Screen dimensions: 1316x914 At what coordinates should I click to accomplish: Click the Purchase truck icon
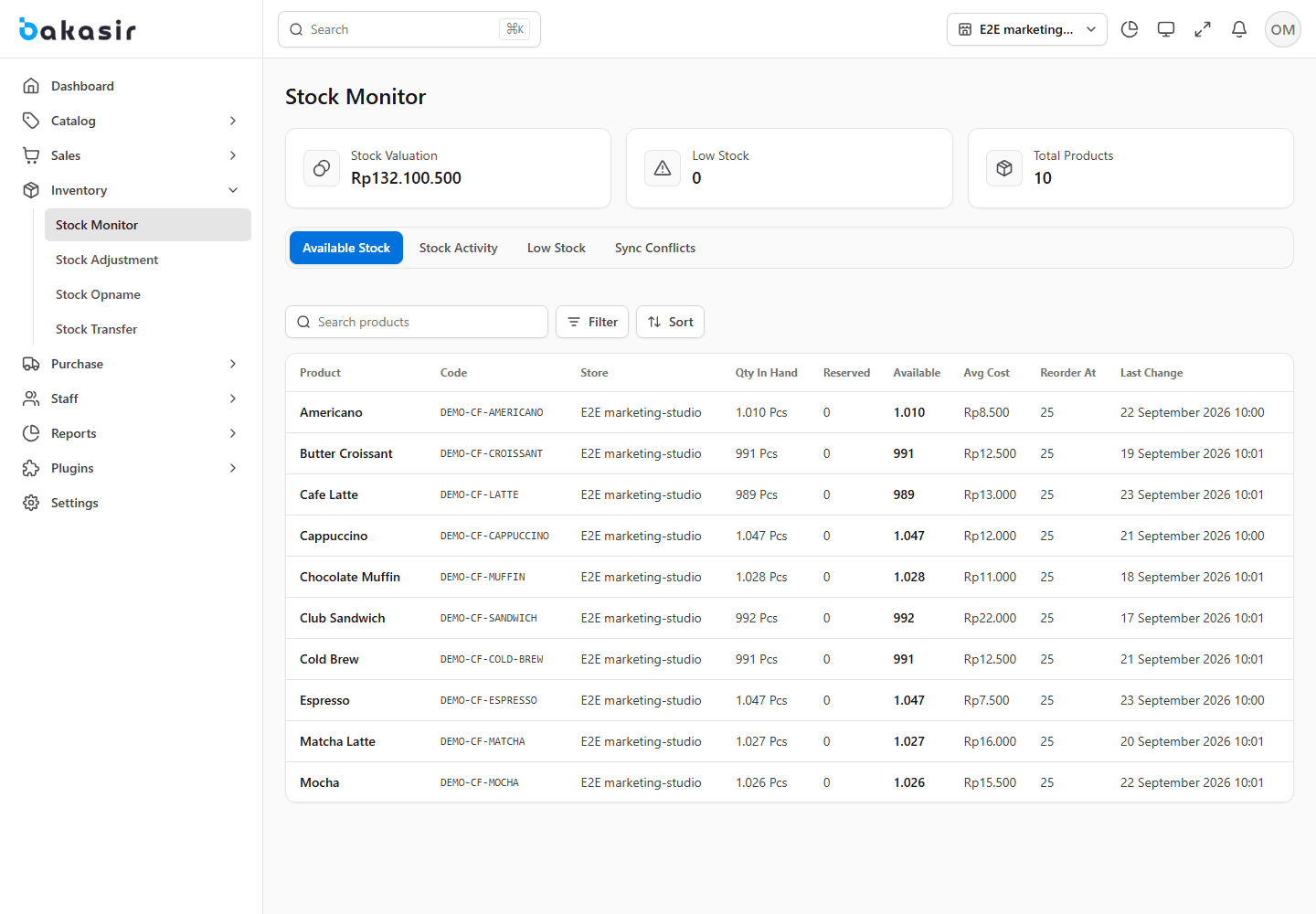pos(31,364)
